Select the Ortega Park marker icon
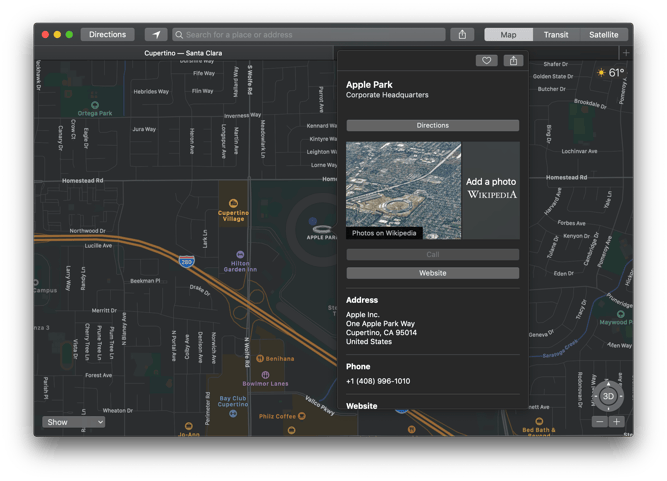667x481 pixels. [95, 105]
